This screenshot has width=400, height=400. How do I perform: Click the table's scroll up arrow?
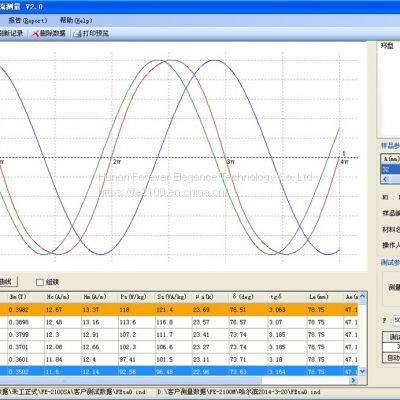(362, 296)
